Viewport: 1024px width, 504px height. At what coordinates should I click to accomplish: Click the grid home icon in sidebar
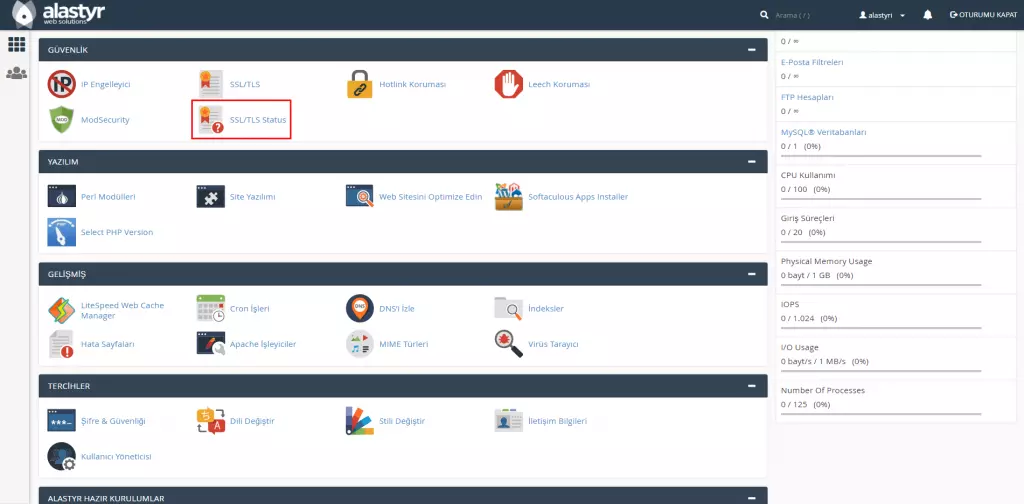(17, 44)
